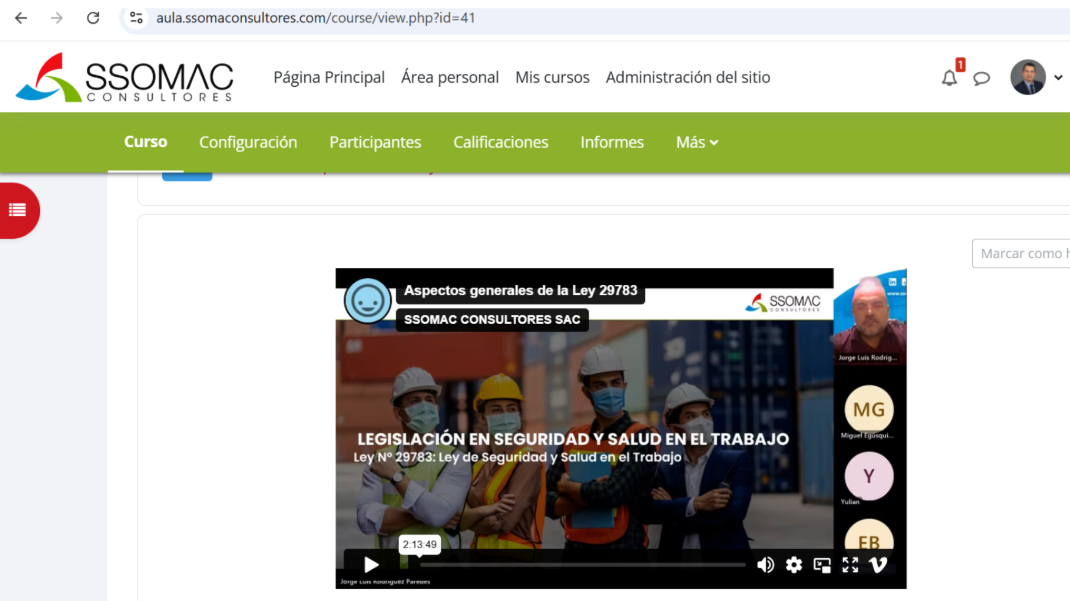Viewport: 1070px width, 601px height.
Task: Click SSOMAC Consultores logo
Action: [x=124, y=78]
